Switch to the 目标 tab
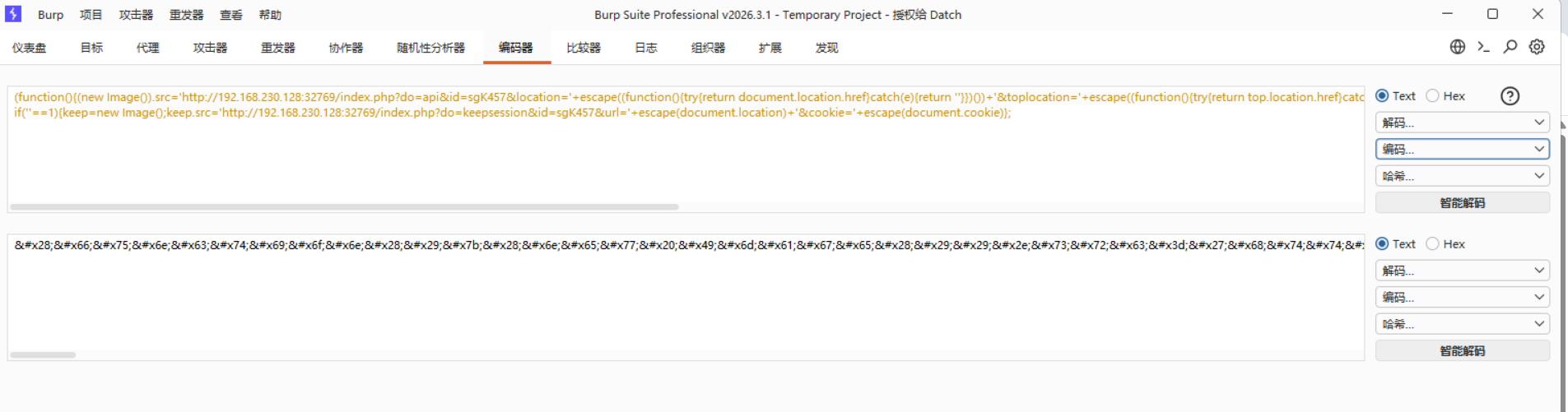The width and height of the screenshot is (1568, 412). (x=91, y=48)
